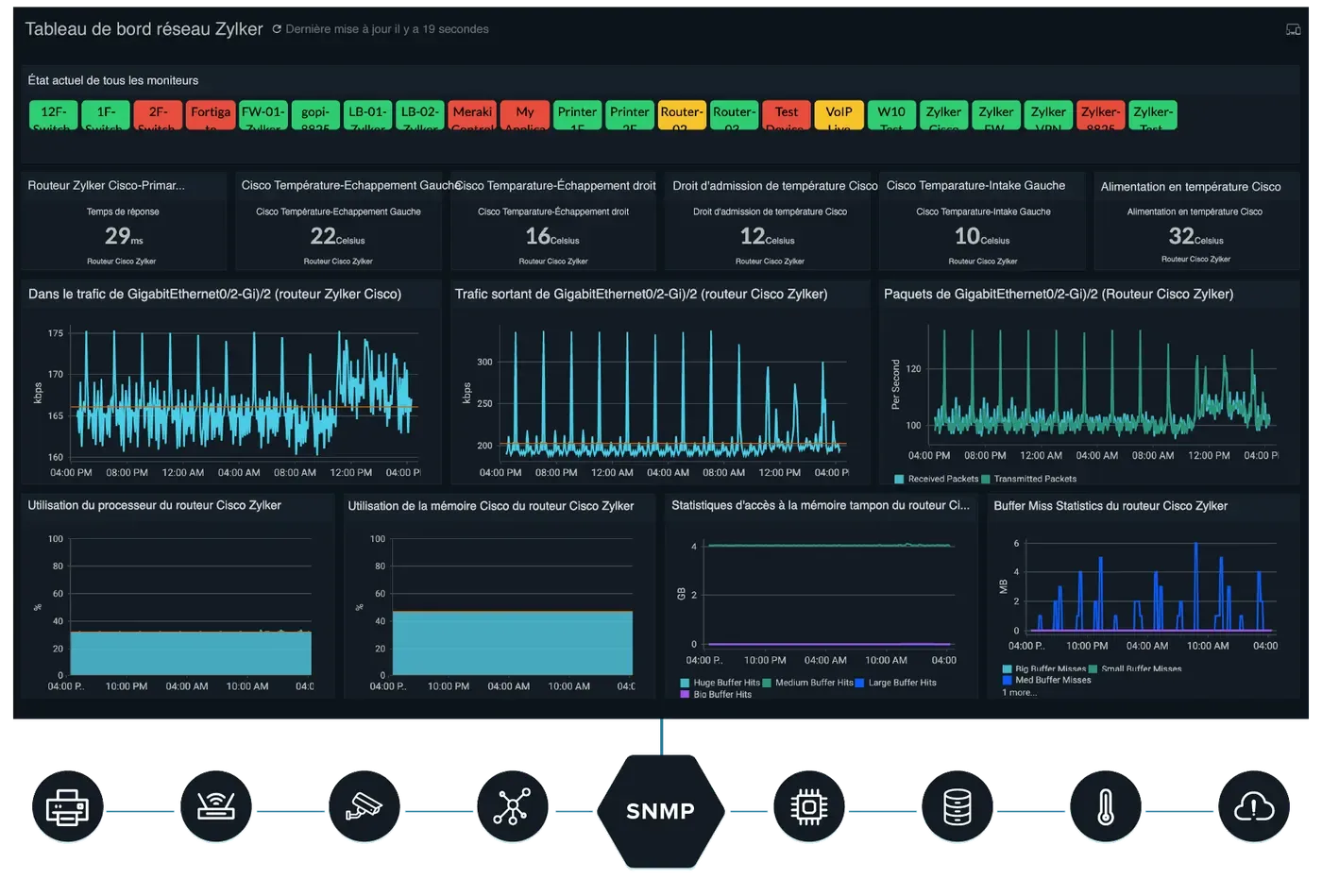Toggle the Transmitted Packets legend entry

click(x=1029, y=479)
